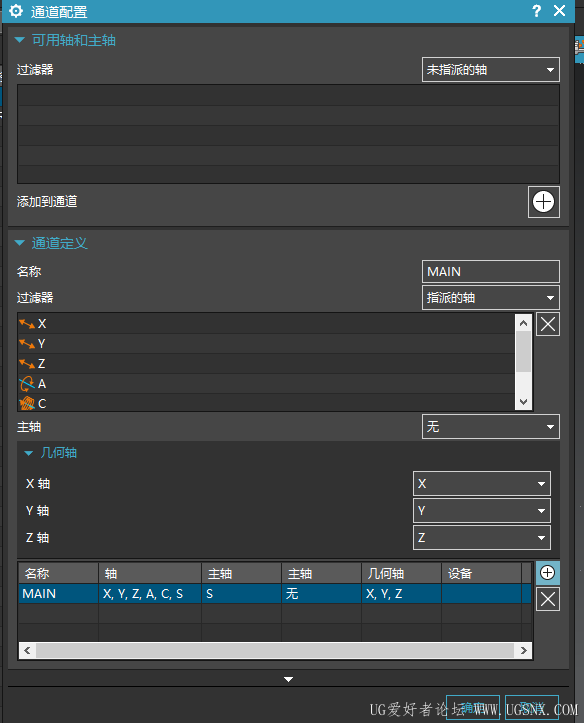Click table horizontal scrollbar left arrow
Screen dimensions: 584x723
click(x=27, y=651)
